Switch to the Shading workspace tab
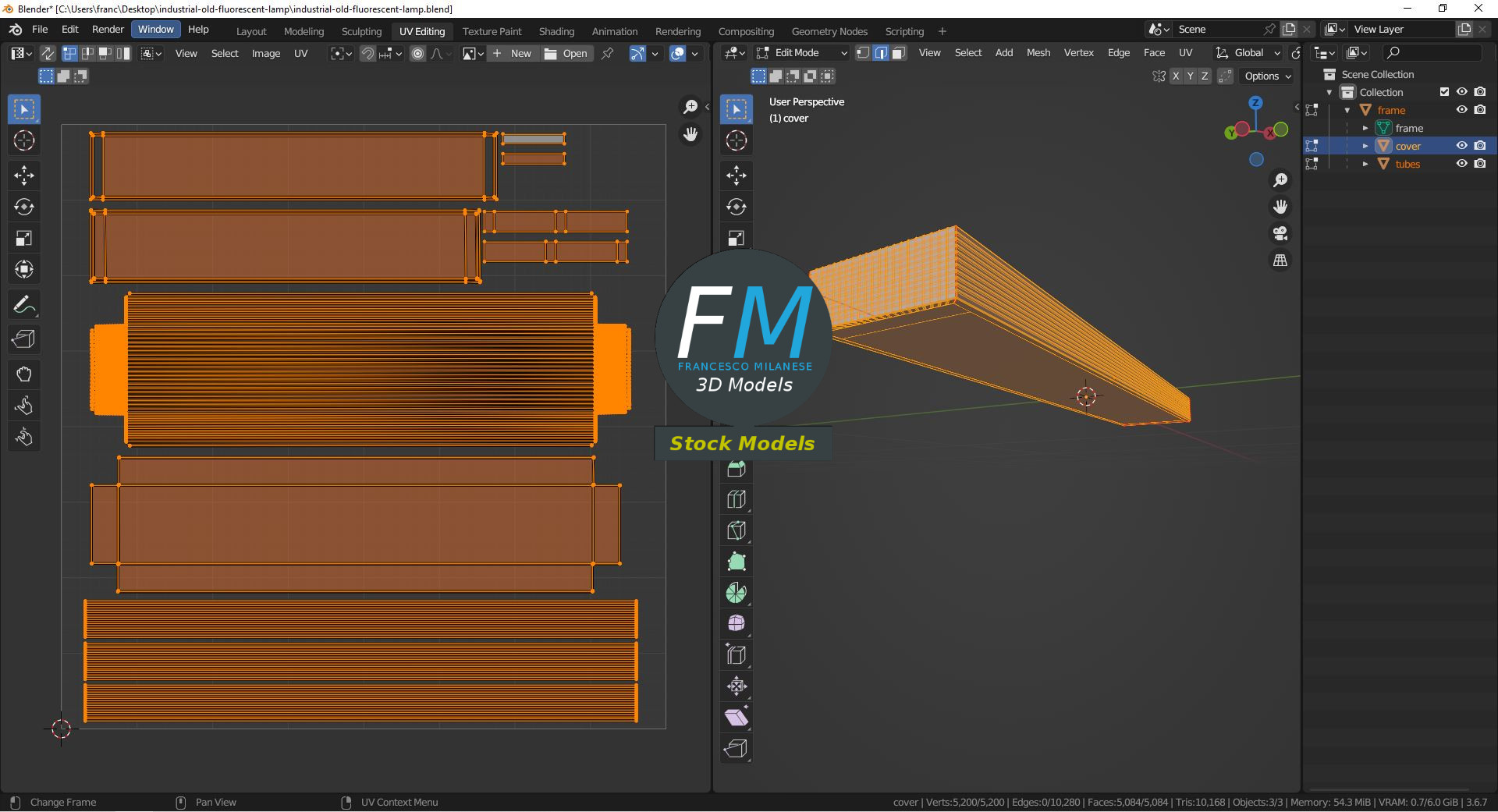Image resolution: width=1498 pixels, height=812 pixels. point(556,31)
